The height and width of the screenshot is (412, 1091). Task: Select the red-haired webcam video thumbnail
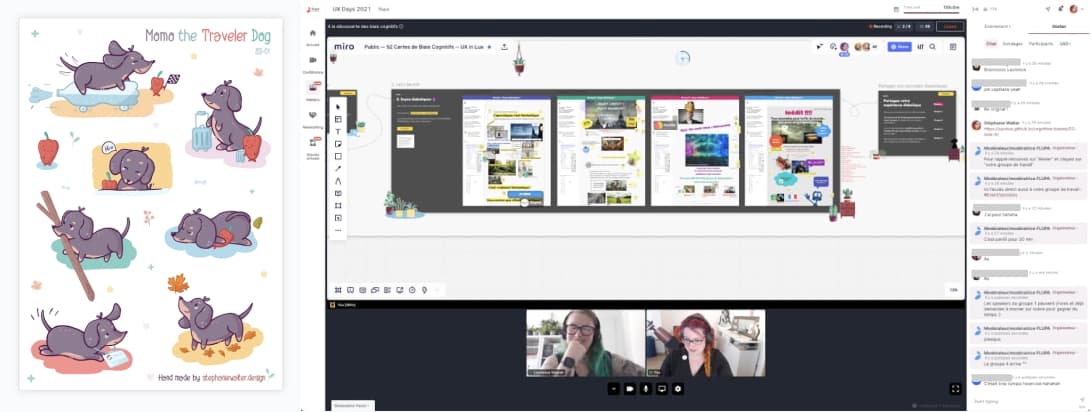706,343
